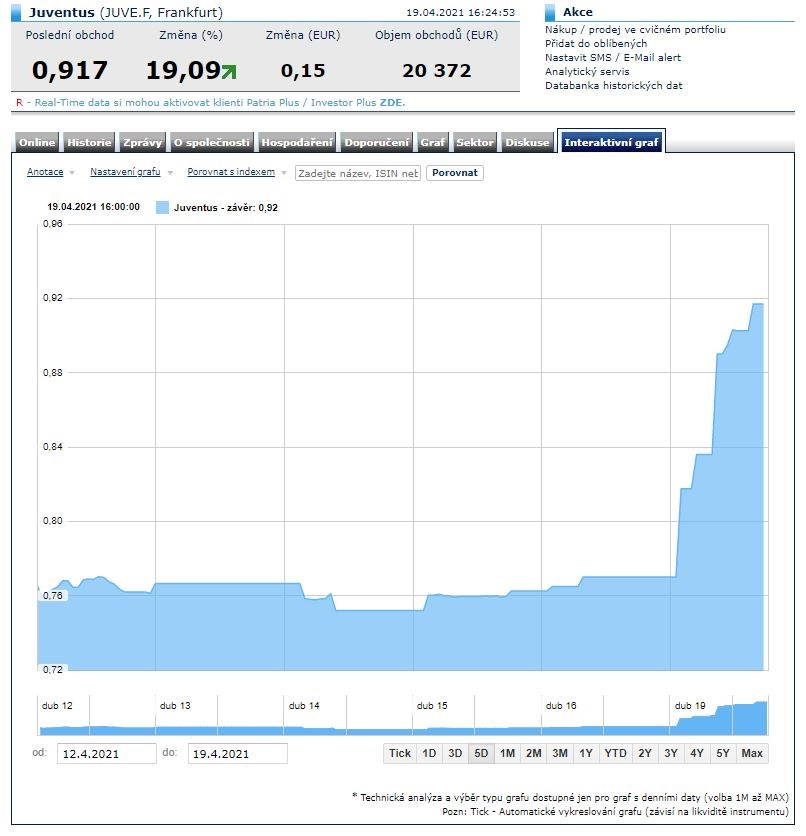806x836 pixels.
Task: Open the Zprávy tab
Action: click(x=142, y=143)
